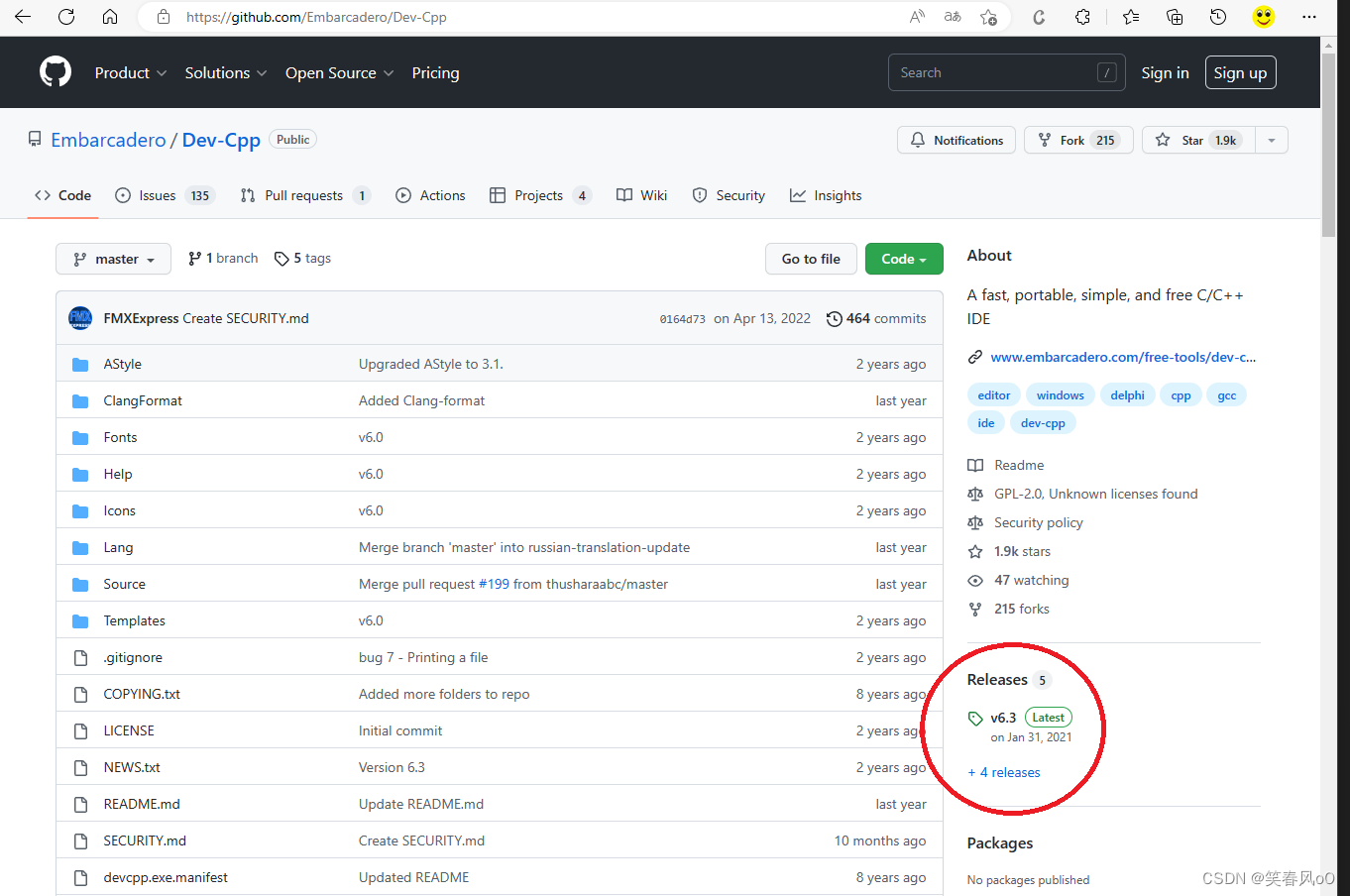Open pull request #199 link
Viewport: 1350px width, 896px height.
(x=494, y=584)
